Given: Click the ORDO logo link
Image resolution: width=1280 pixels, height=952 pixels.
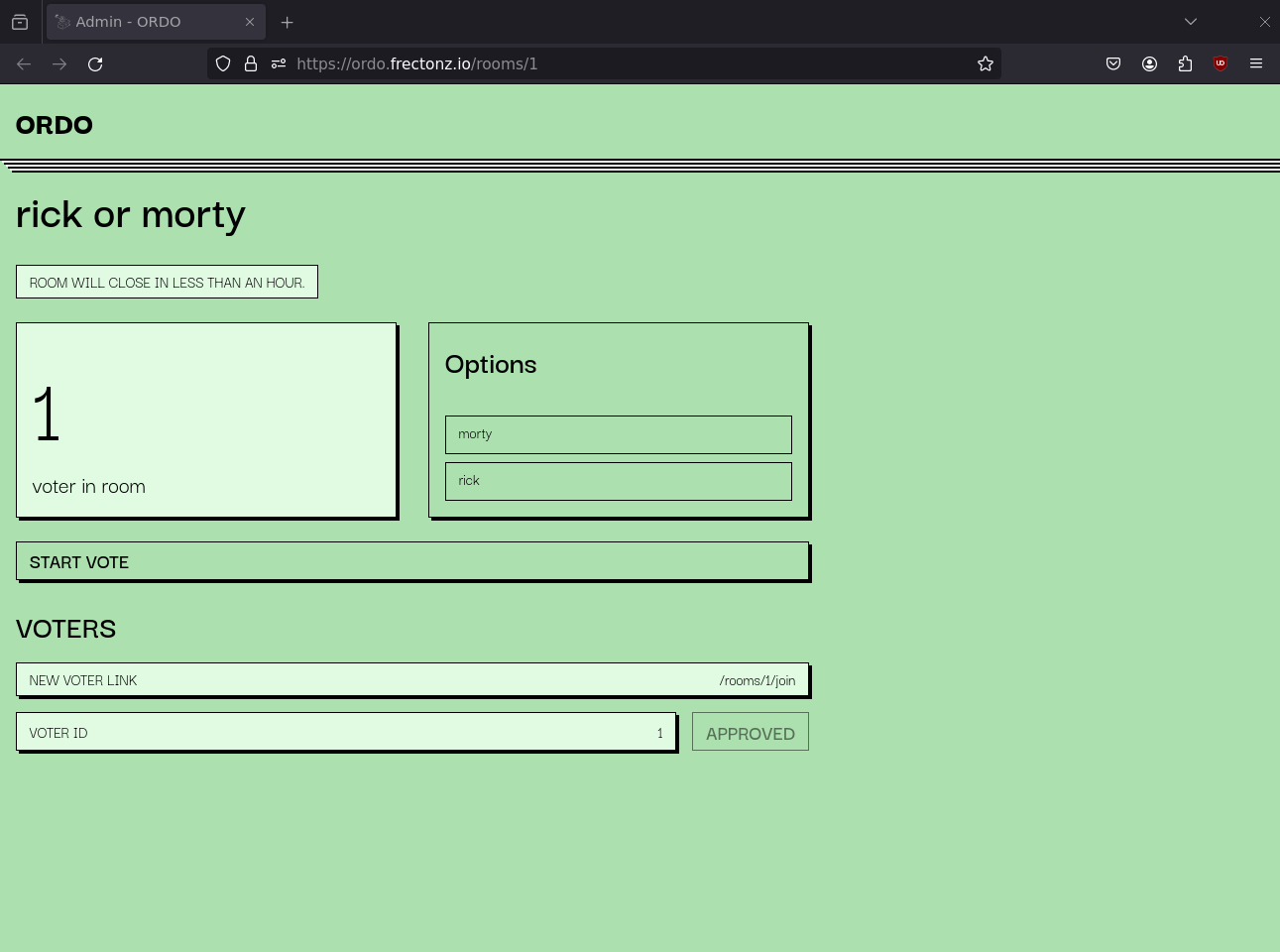Looking at the screenshot, I should (55, 125).
